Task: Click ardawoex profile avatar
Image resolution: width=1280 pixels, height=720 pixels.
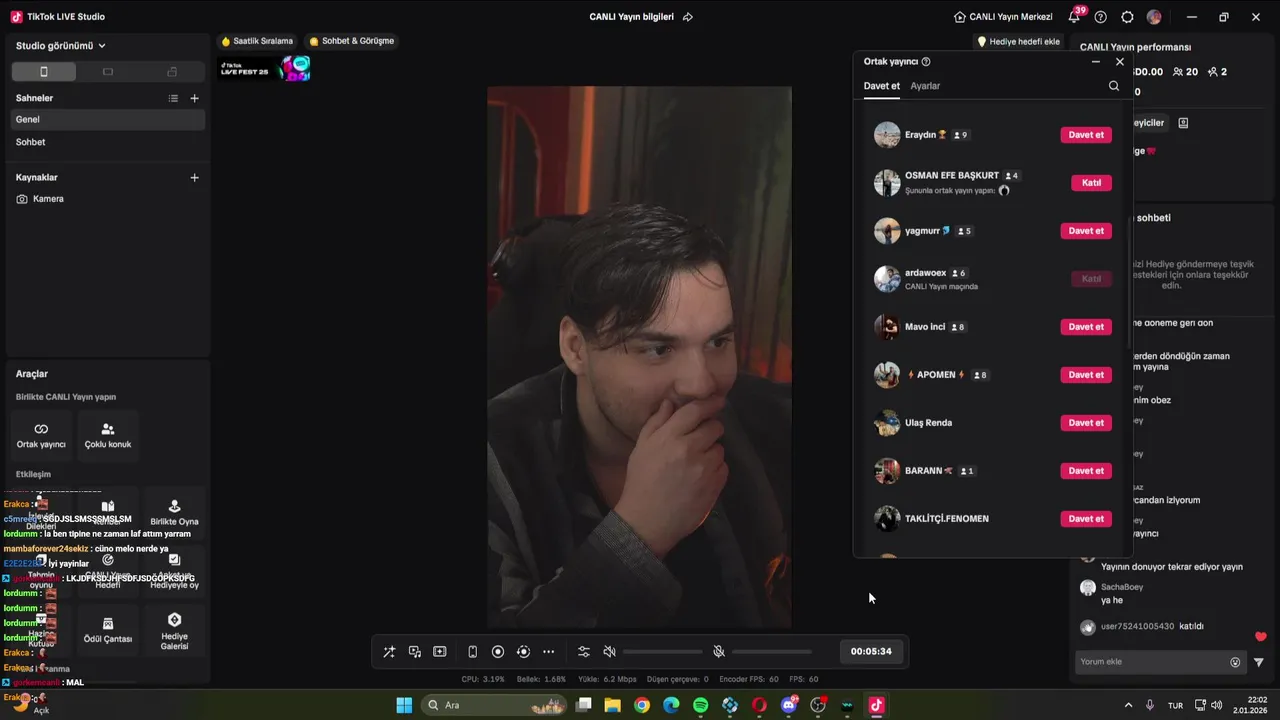Action: 887,279
